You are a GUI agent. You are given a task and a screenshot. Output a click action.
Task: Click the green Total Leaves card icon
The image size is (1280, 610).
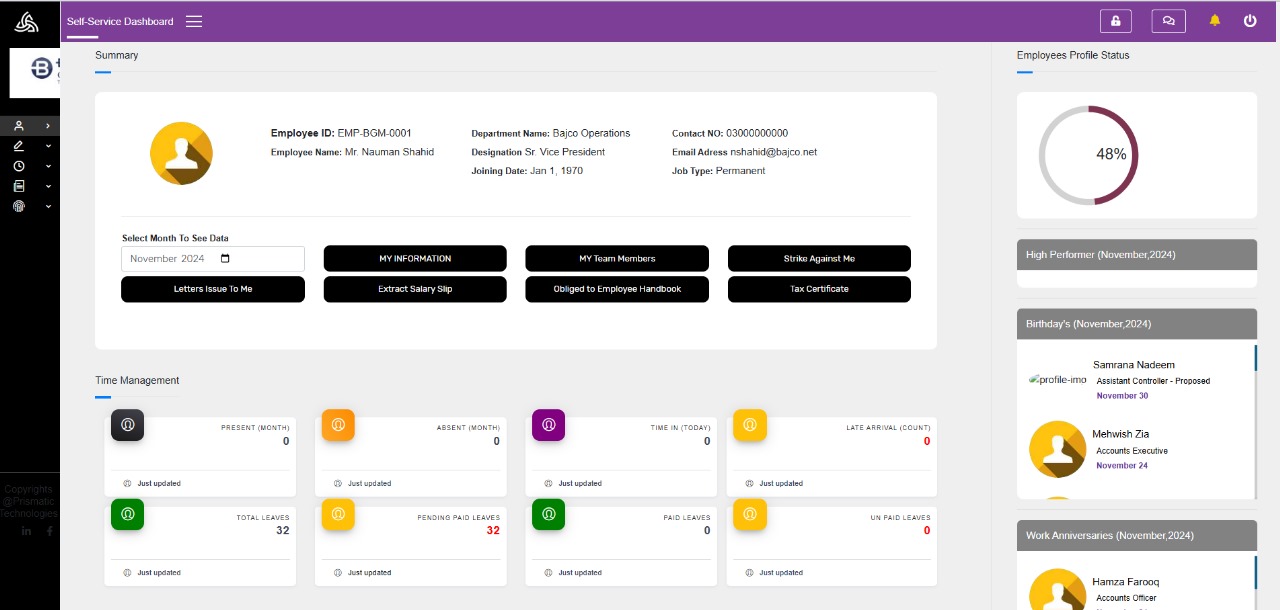point(128,514)
